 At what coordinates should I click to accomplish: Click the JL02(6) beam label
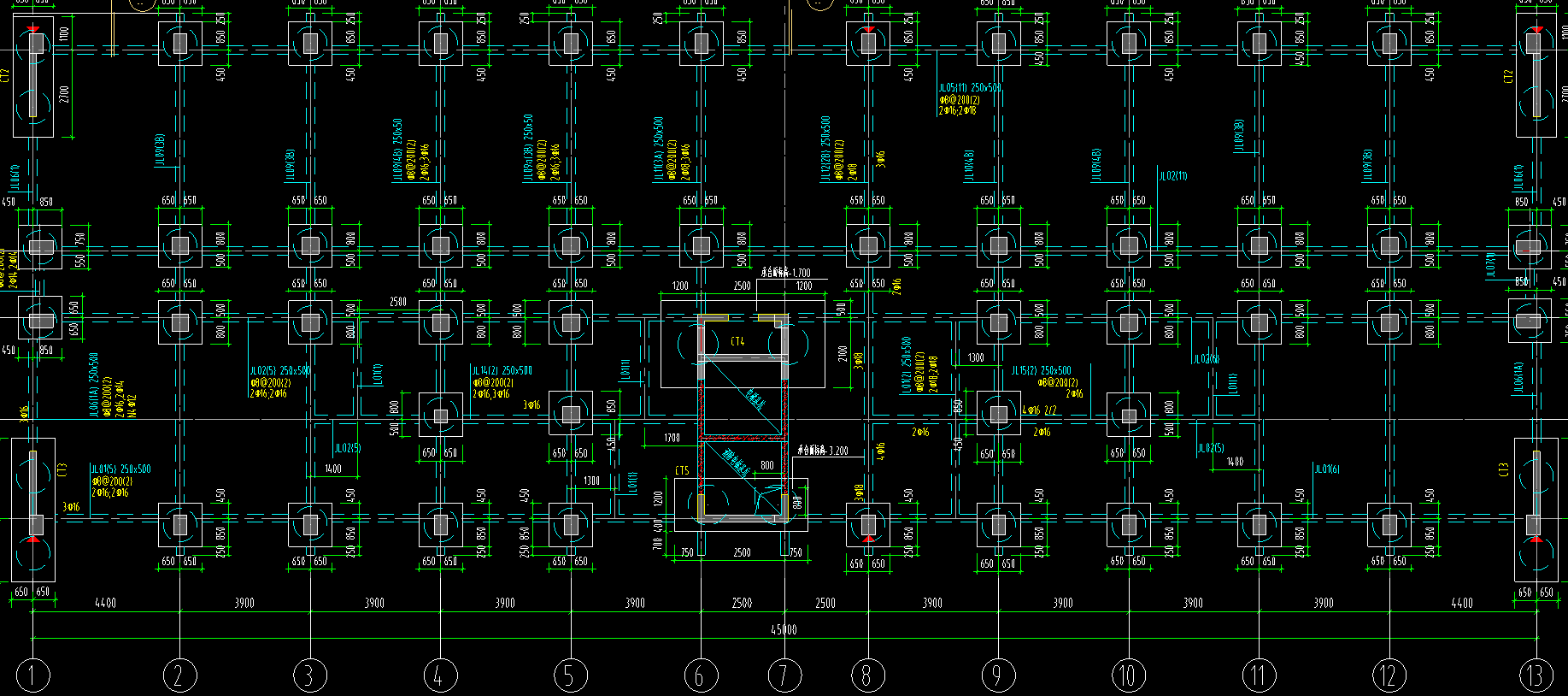pyautogui.click(x=1206, y=359)
